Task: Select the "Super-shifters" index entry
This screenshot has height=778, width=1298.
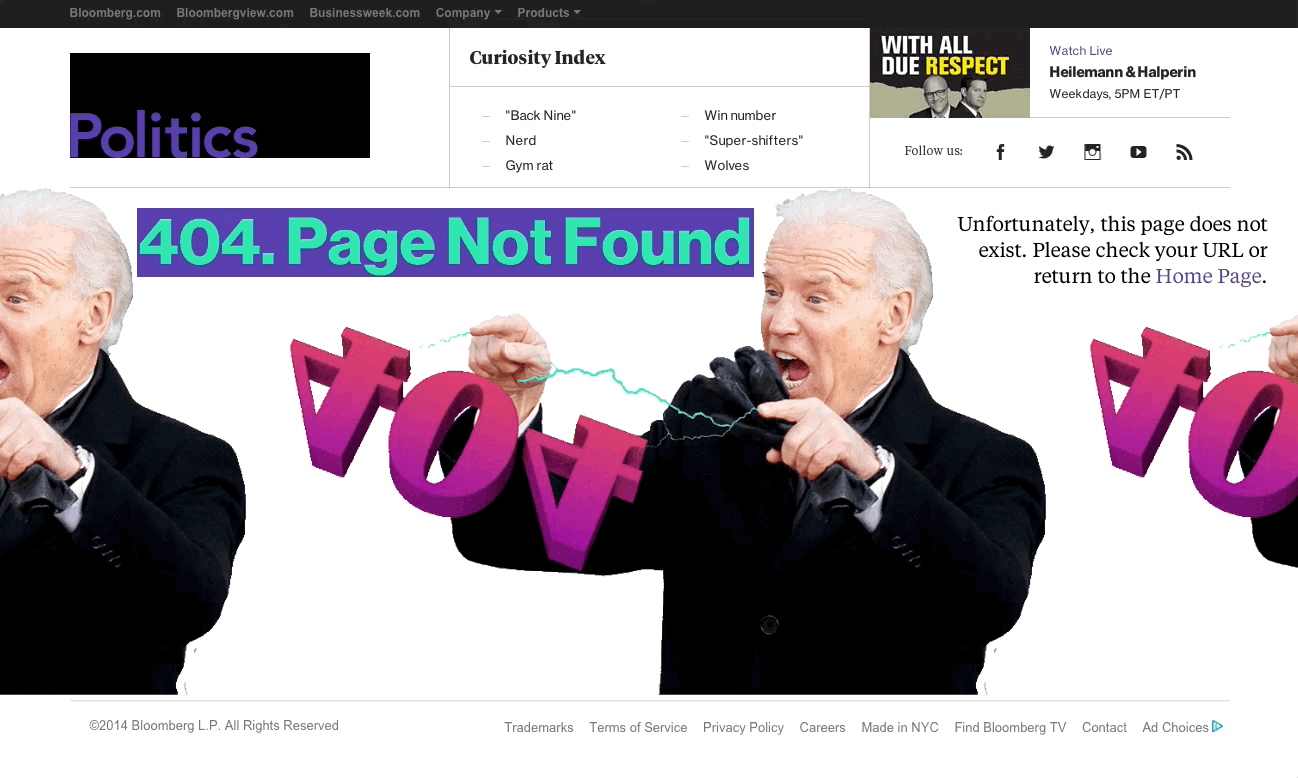Action: click(753, 141)
